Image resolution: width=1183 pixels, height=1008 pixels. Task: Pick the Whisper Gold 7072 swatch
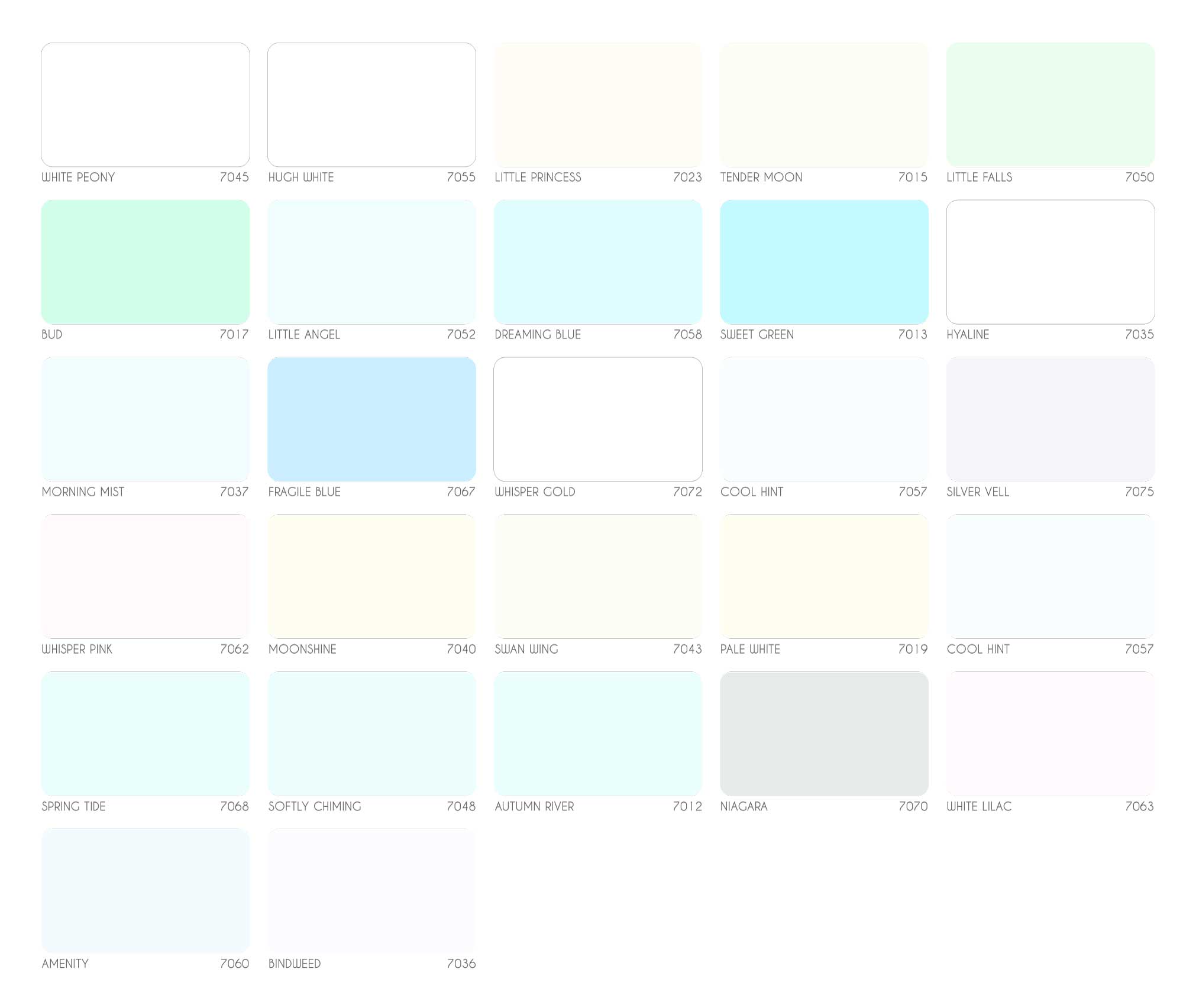point(598,419)
